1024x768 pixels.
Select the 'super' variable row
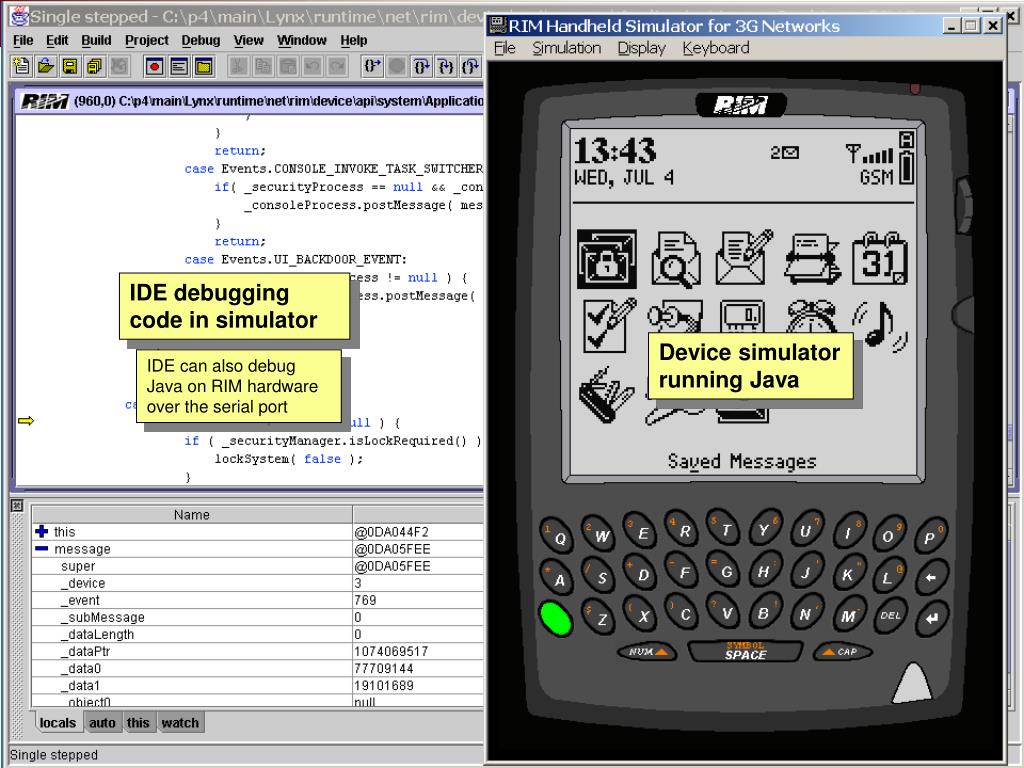tap(257, 566)
